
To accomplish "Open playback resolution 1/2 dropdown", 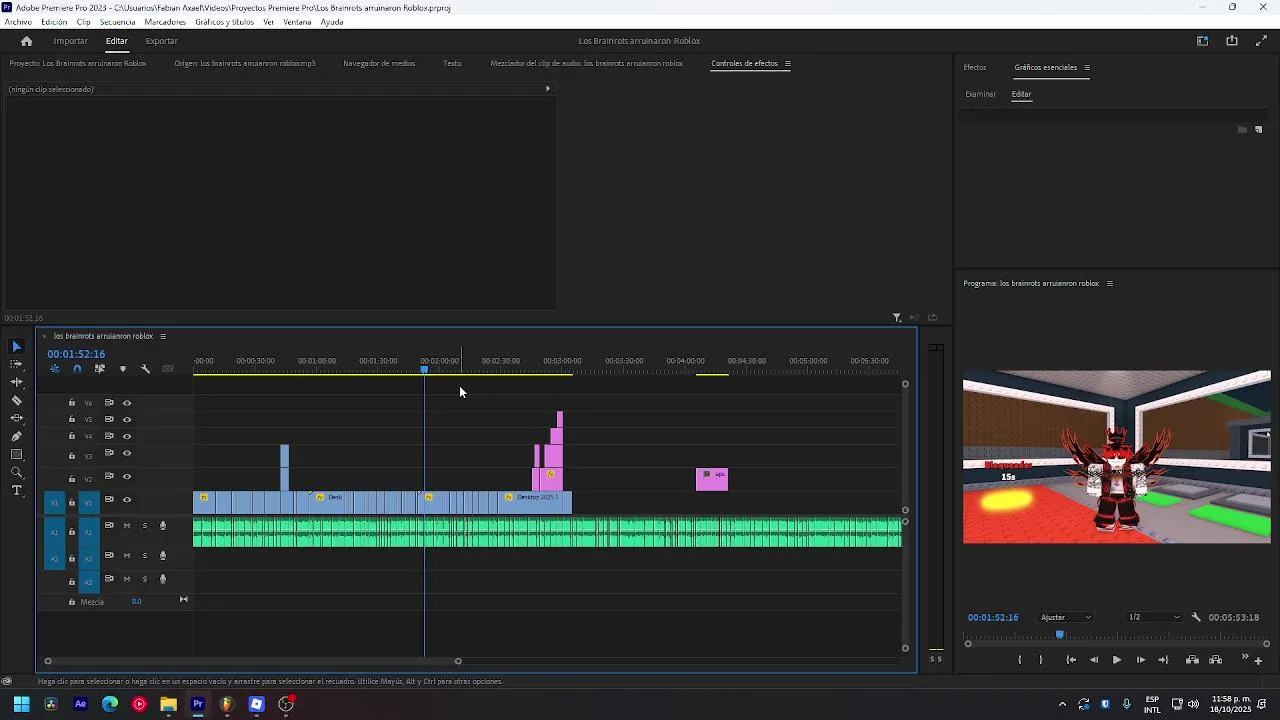I will [x=1154, y=617].
